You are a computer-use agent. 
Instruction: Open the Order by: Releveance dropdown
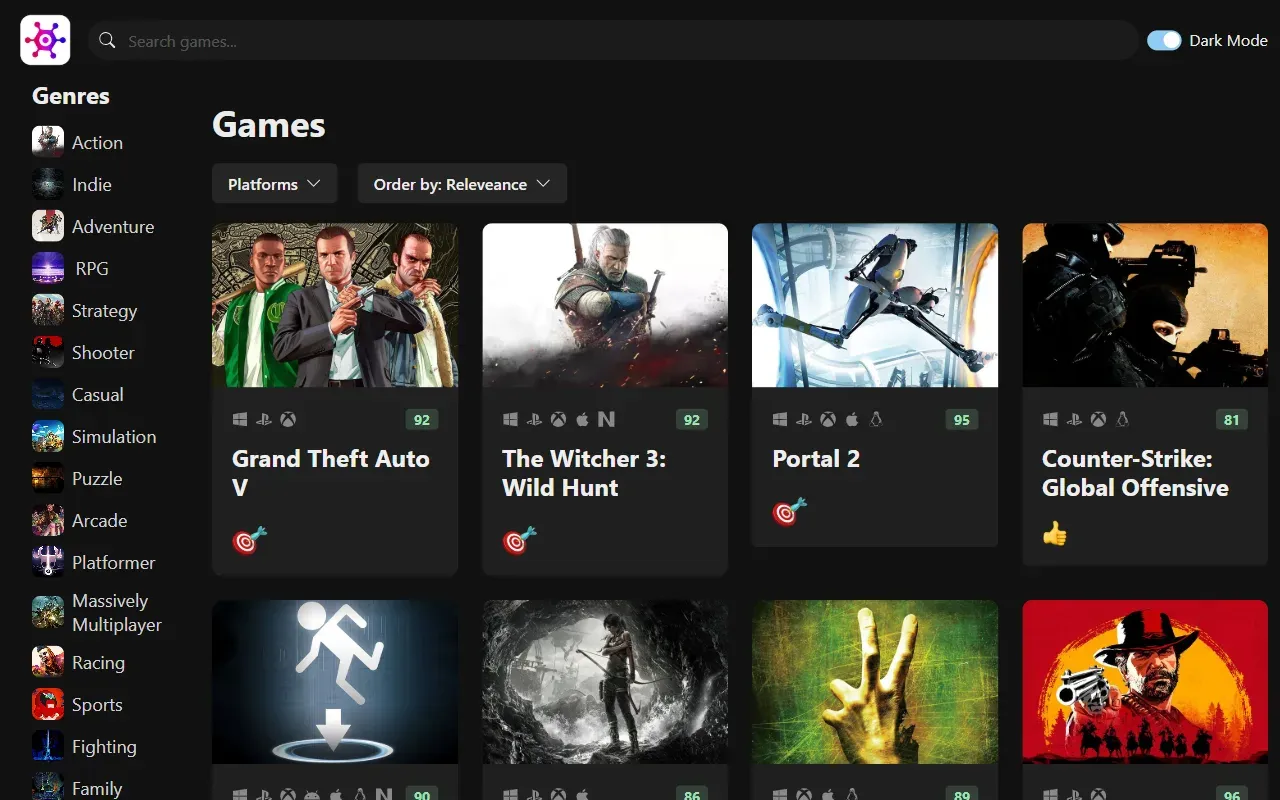462,184
